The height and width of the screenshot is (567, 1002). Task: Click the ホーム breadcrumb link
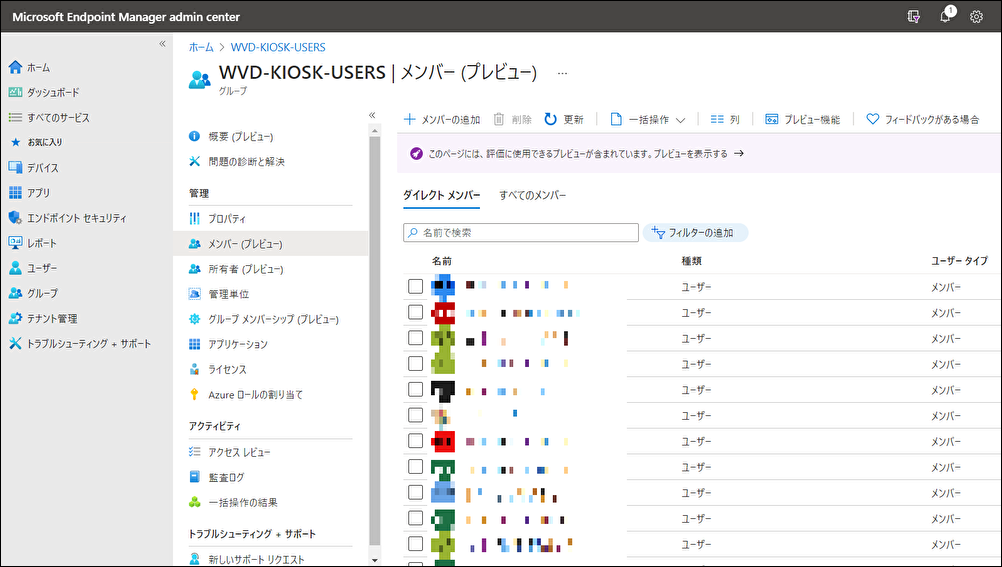pyautogui.click(x=201, y=47)
